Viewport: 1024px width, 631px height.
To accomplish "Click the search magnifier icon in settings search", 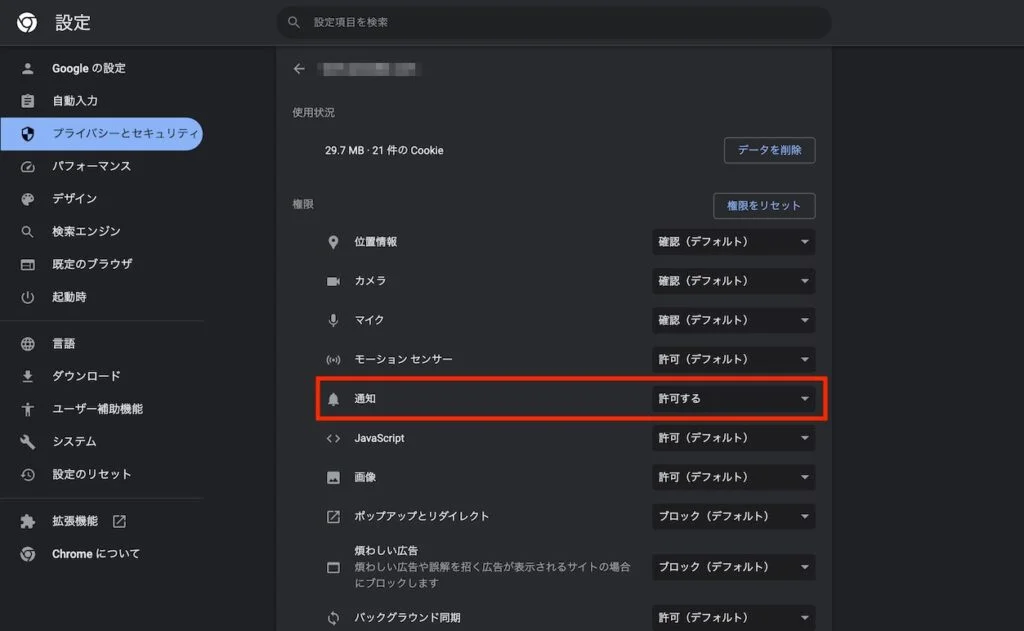I will click(x=294, y=22).
